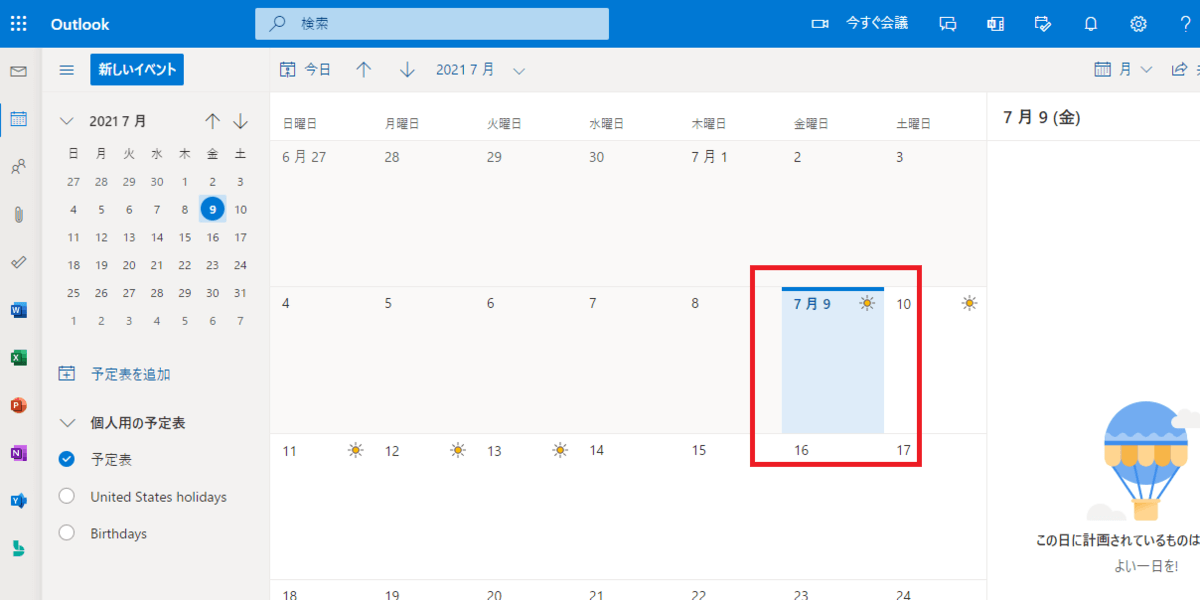
Task: Click weather sun icon on July 11
Action: pos(356,450)
